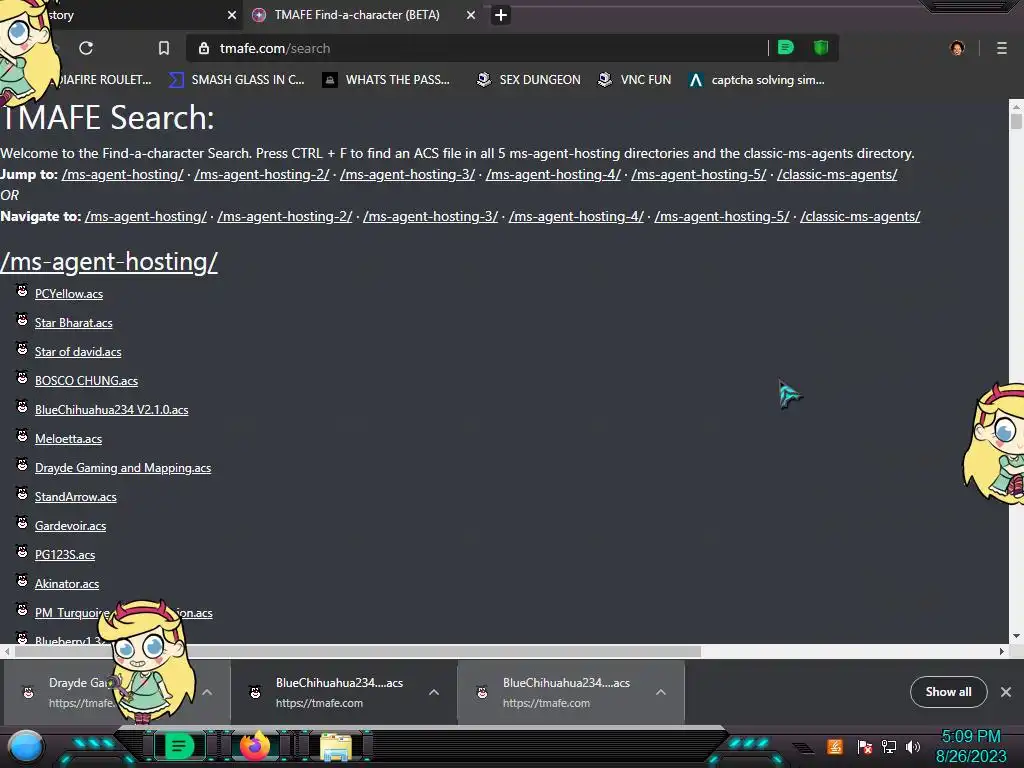Open Firefox from the taskbar
Screen dimensions: 1024x768
[255, 746]
